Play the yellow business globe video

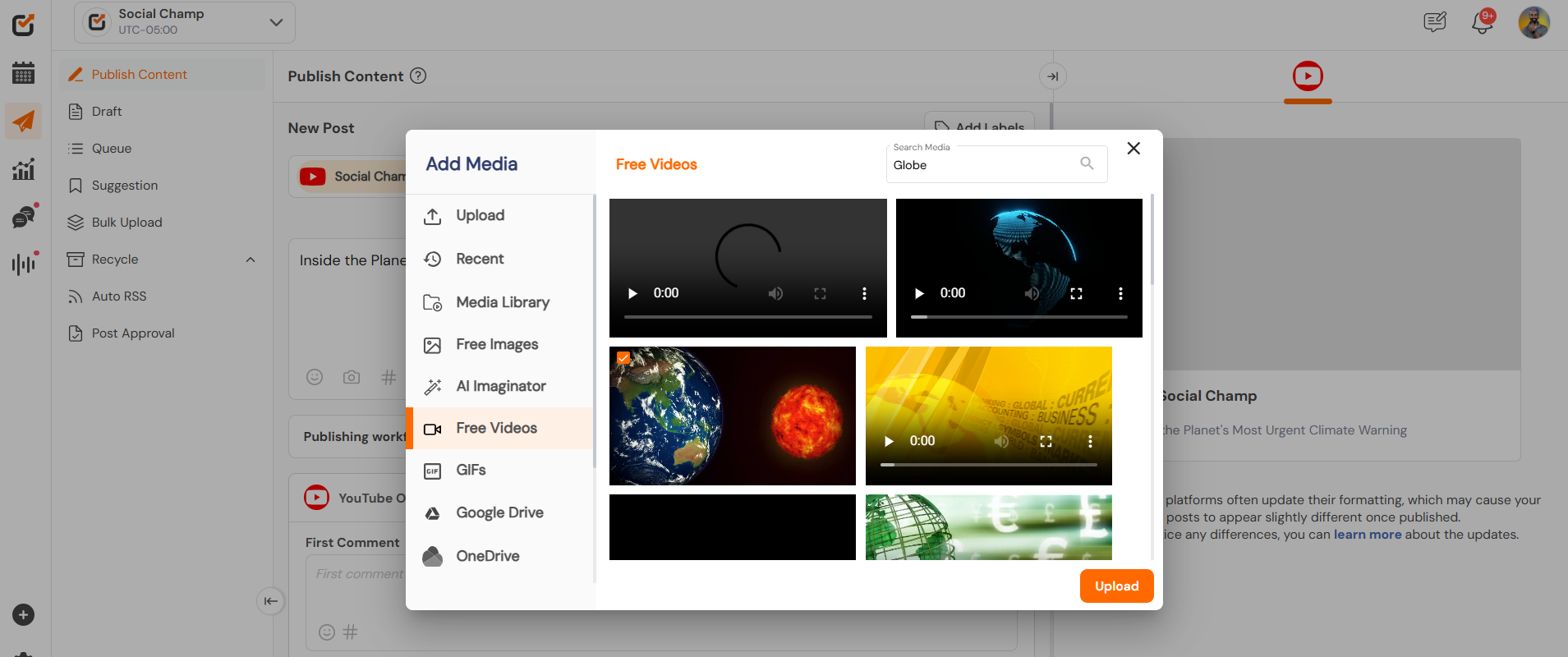click(889, 441)
